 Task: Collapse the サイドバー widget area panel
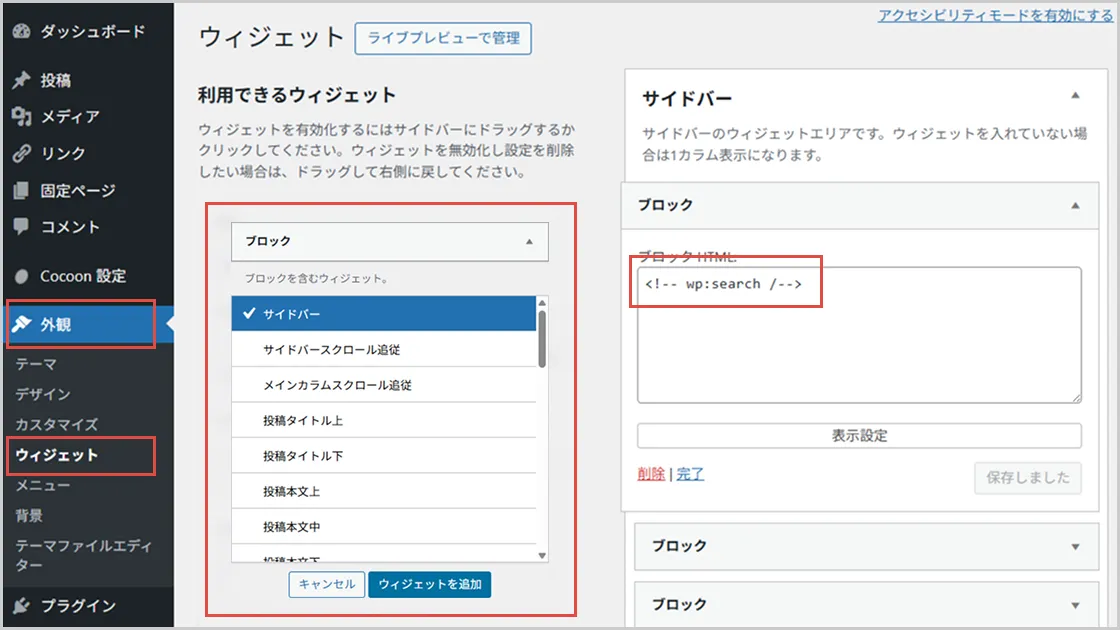[1075, 96]
